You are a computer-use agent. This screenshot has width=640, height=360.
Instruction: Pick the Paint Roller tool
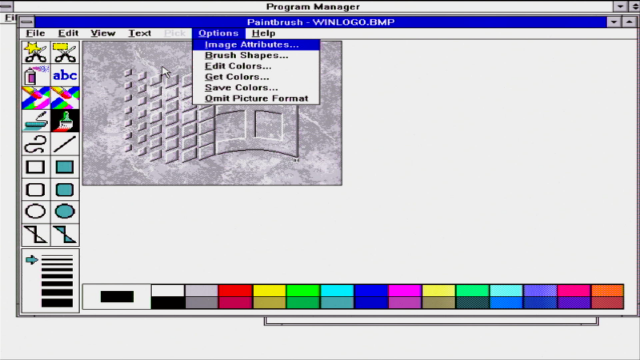click(36, 121)
